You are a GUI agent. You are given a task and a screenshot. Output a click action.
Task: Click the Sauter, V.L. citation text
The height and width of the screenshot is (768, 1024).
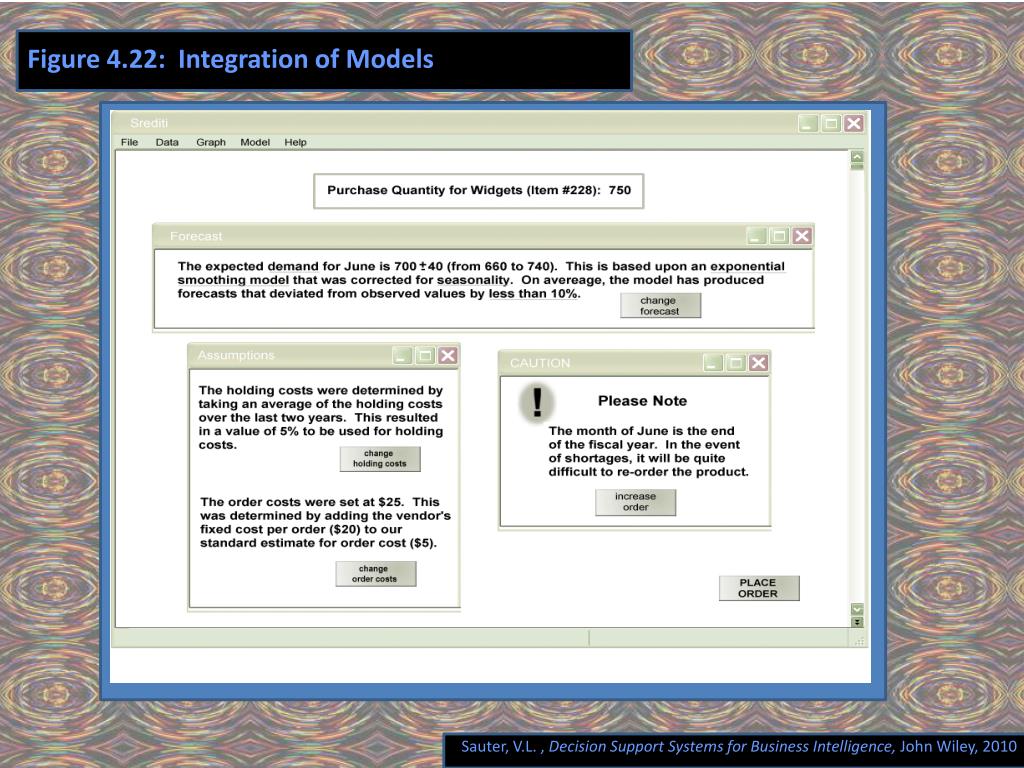[739, 746]
